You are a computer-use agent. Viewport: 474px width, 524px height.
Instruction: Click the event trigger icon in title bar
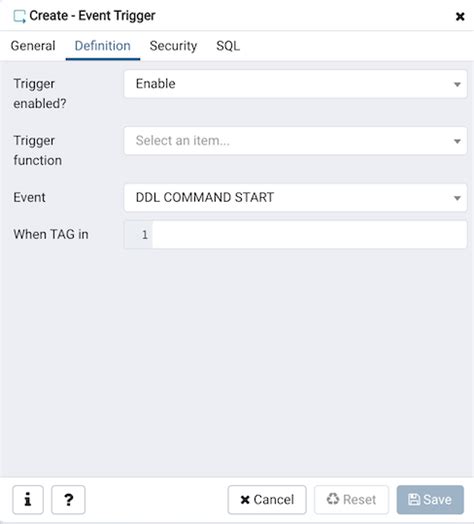pos(19,16)
